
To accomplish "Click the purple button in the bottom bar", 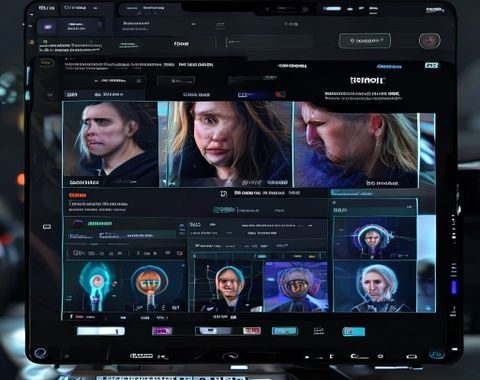I will coord(162,331).
